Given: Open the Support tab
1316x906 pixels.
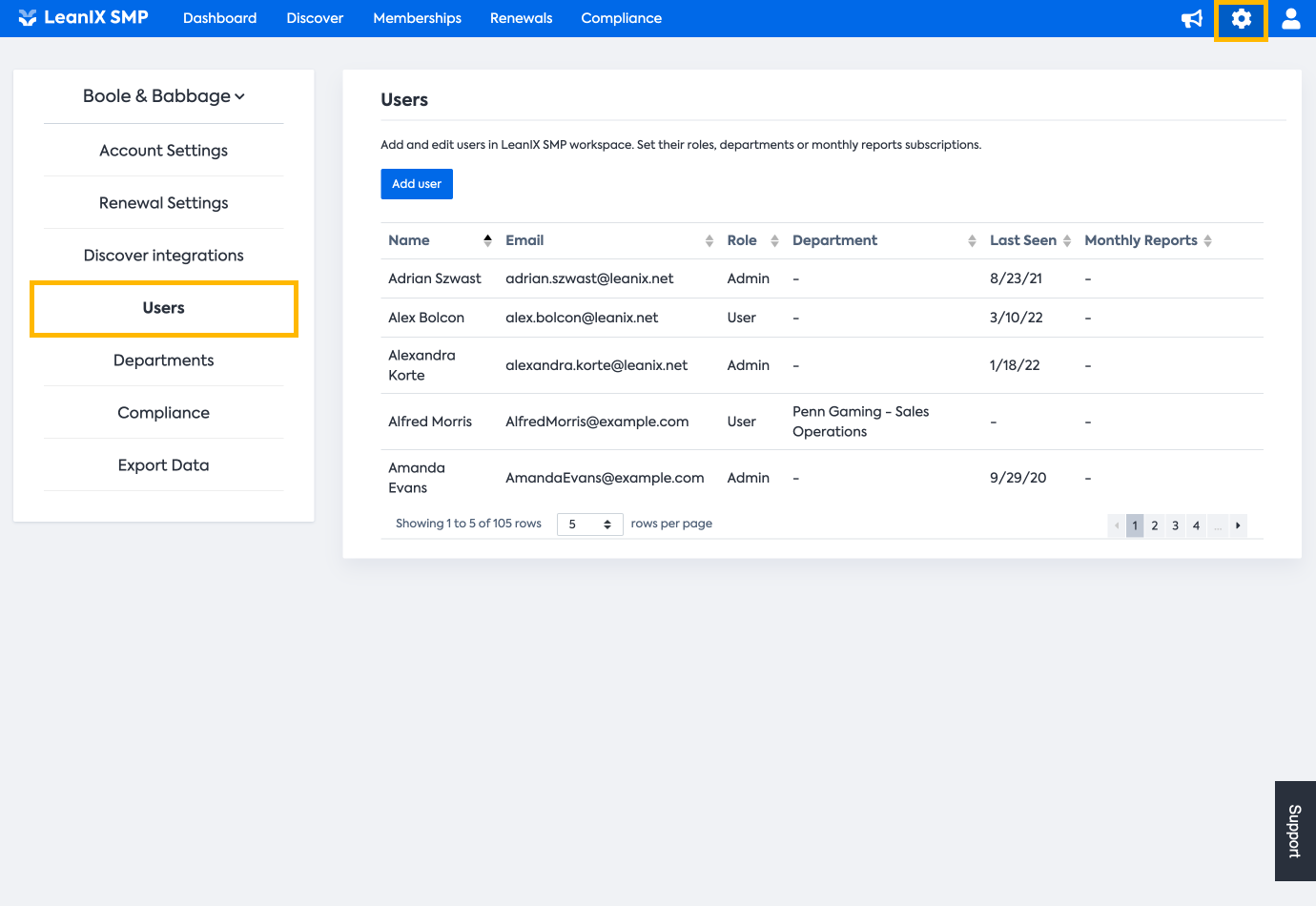Looking at the screenshot, I should pos(1295,832).
